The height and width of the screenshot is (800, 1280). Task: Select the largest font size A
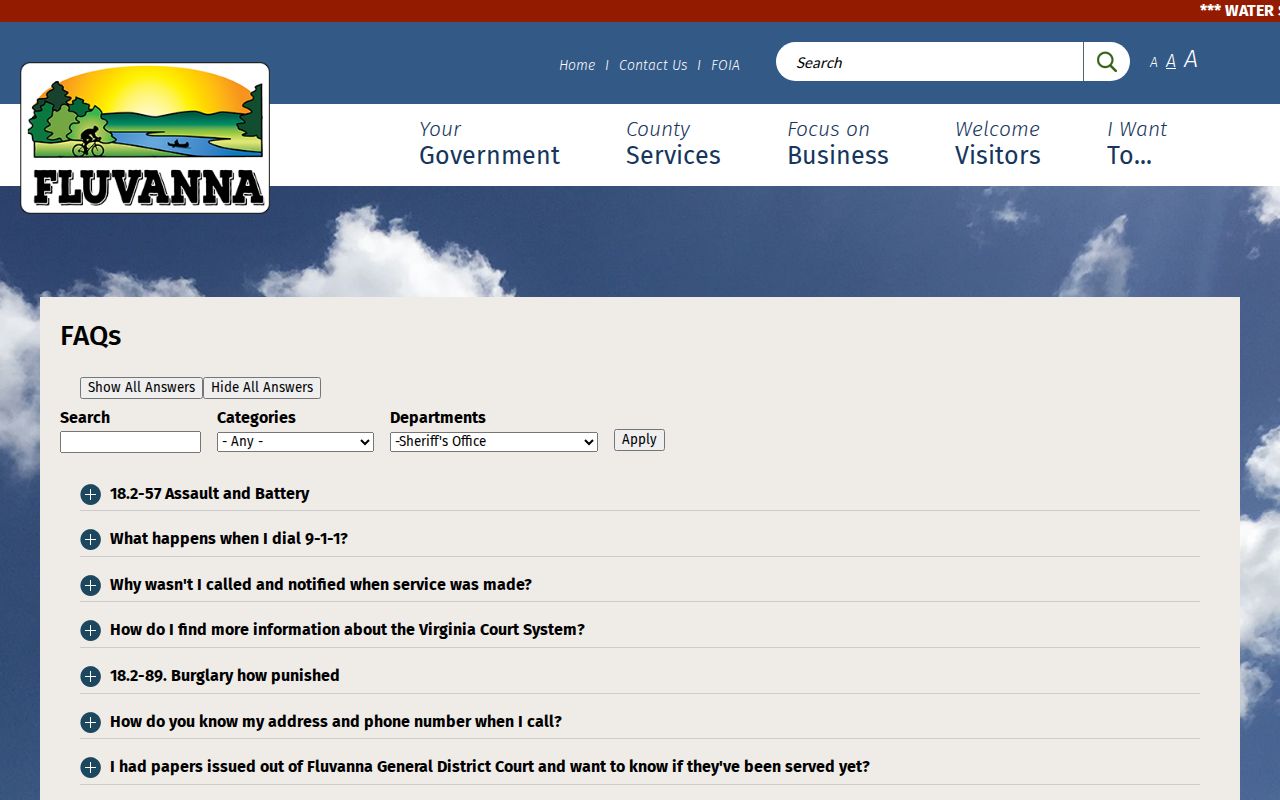point(1190,60)
